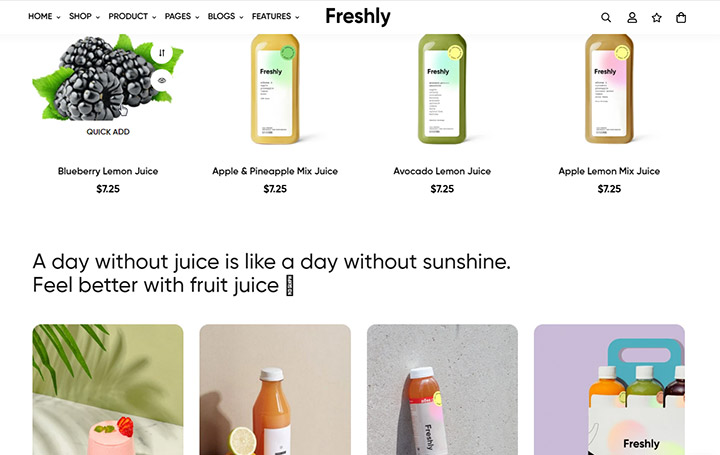Open Apple Lemon Mix Juice product link

pos(609,171)
